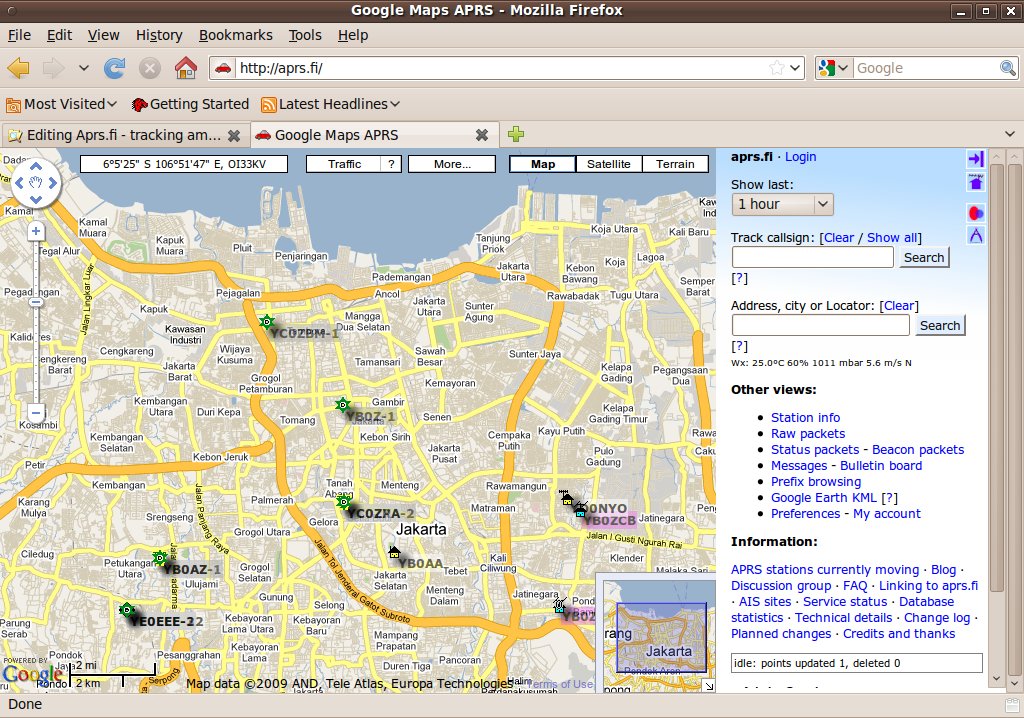Click the red and blue circles icon
Viewport: 1024px width, 718px height.
(976, 212)
